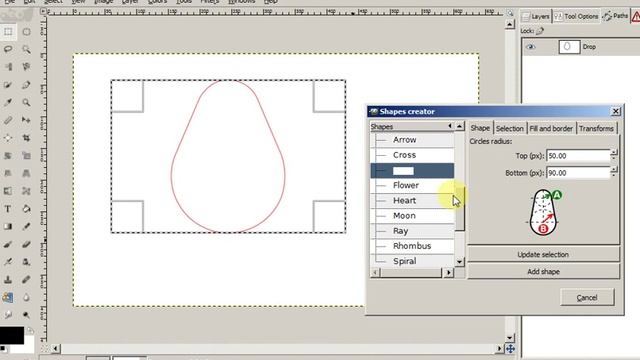640x360 pixels.
Task: Select the Blend gradient tool
Action: 8,226
